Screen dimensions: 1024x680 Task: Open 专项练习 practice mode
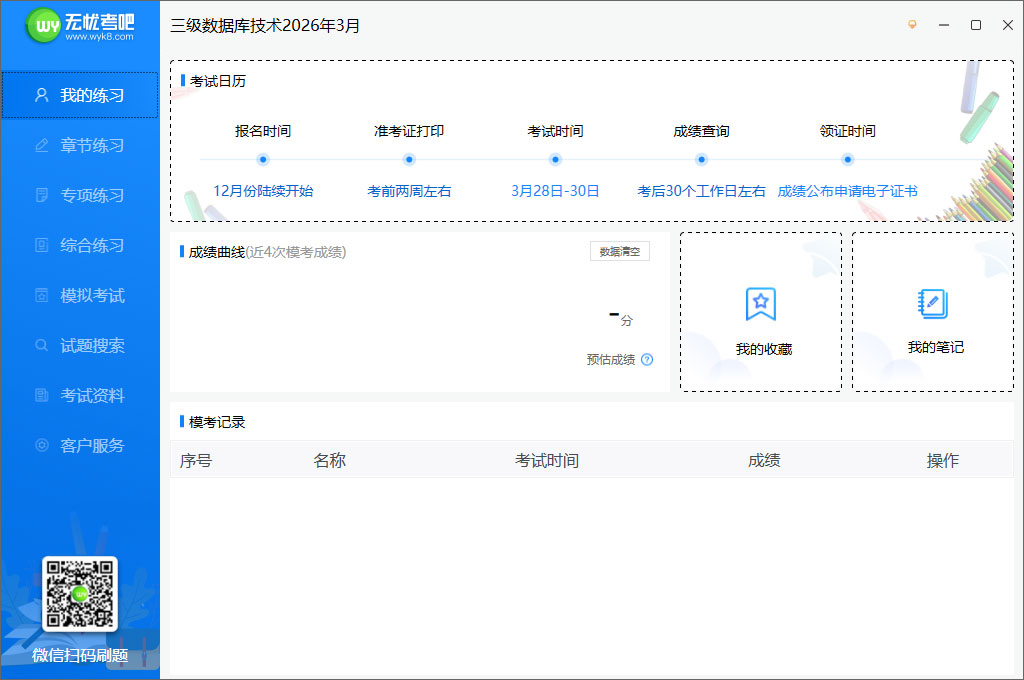tap(80, 195)
